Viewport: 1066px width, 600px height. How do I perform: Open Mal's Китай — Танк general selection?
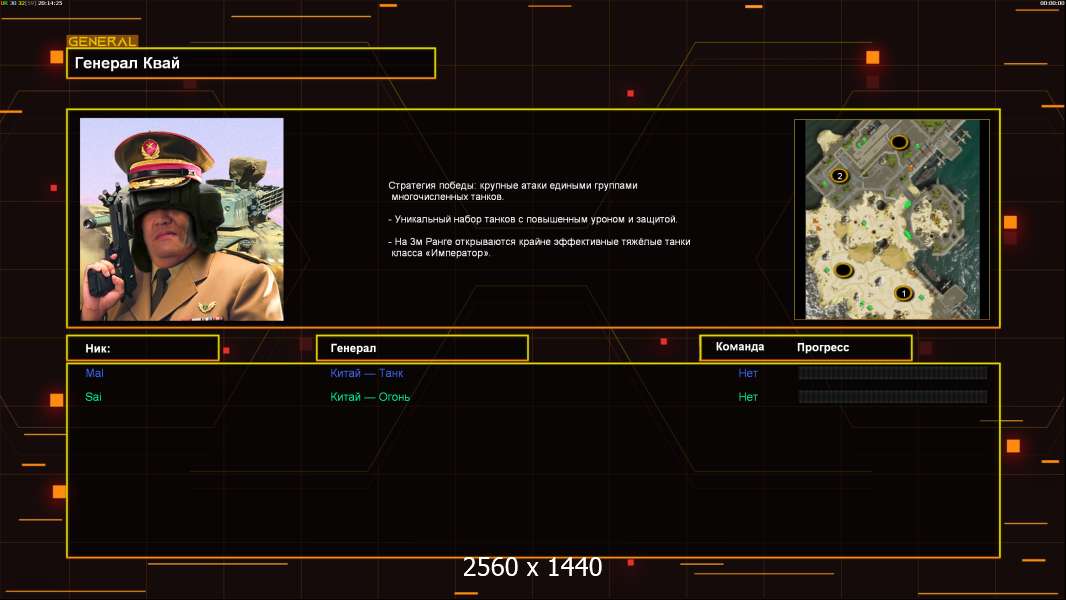[x=367, y=373]
